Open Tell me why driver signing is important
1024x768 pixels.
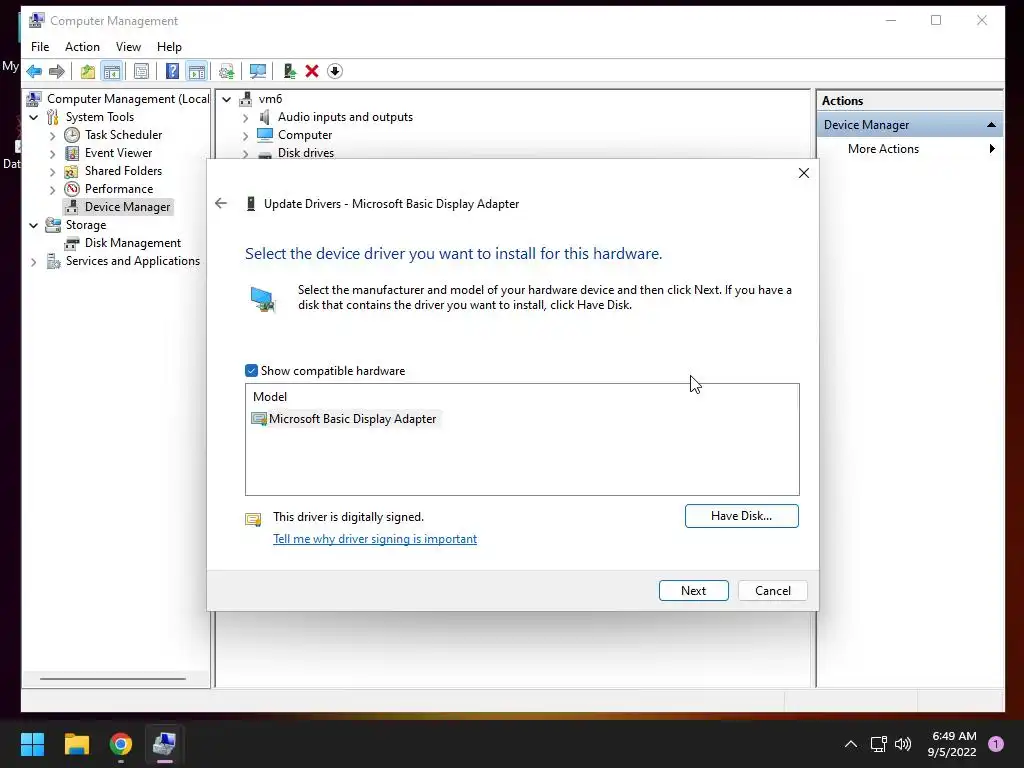tap(375, 539)
